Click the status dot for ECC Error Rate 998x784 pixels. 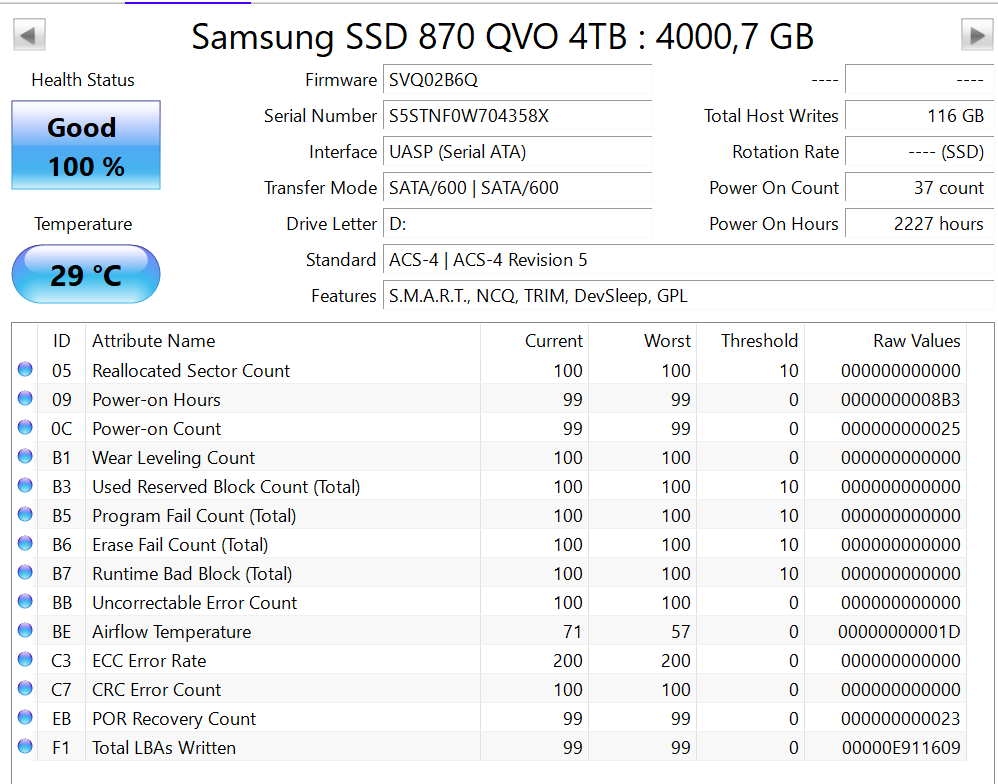[x=25, y=659]
